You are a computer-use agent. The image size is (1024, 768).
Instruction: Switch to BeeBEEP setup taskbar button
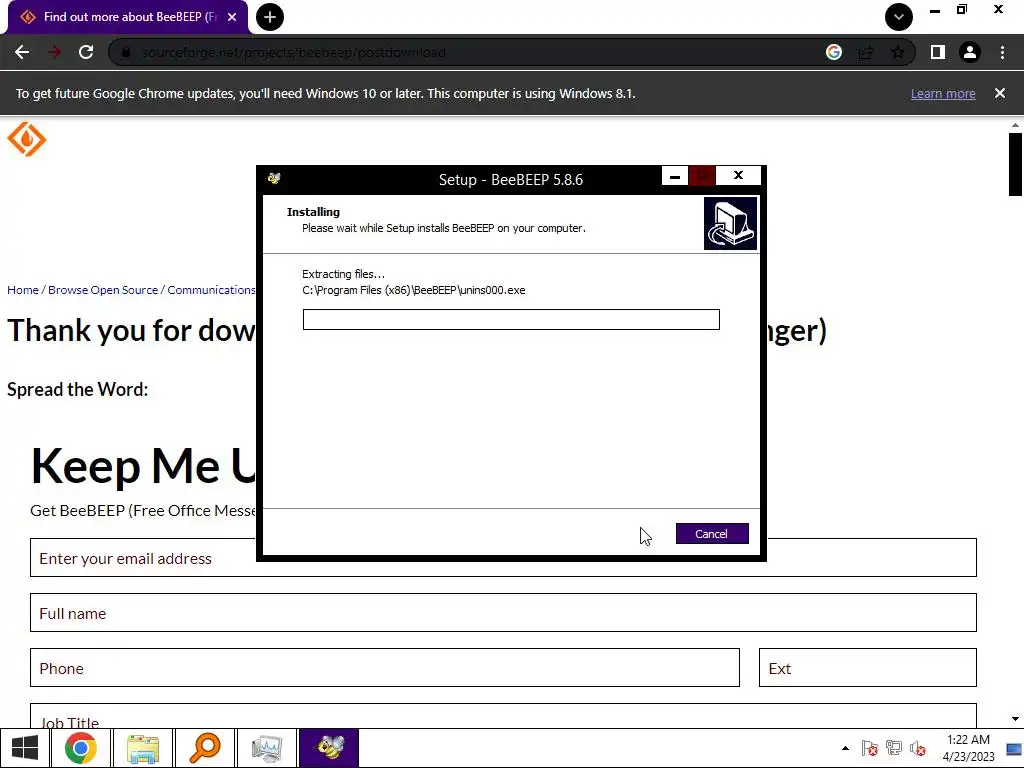328,748
